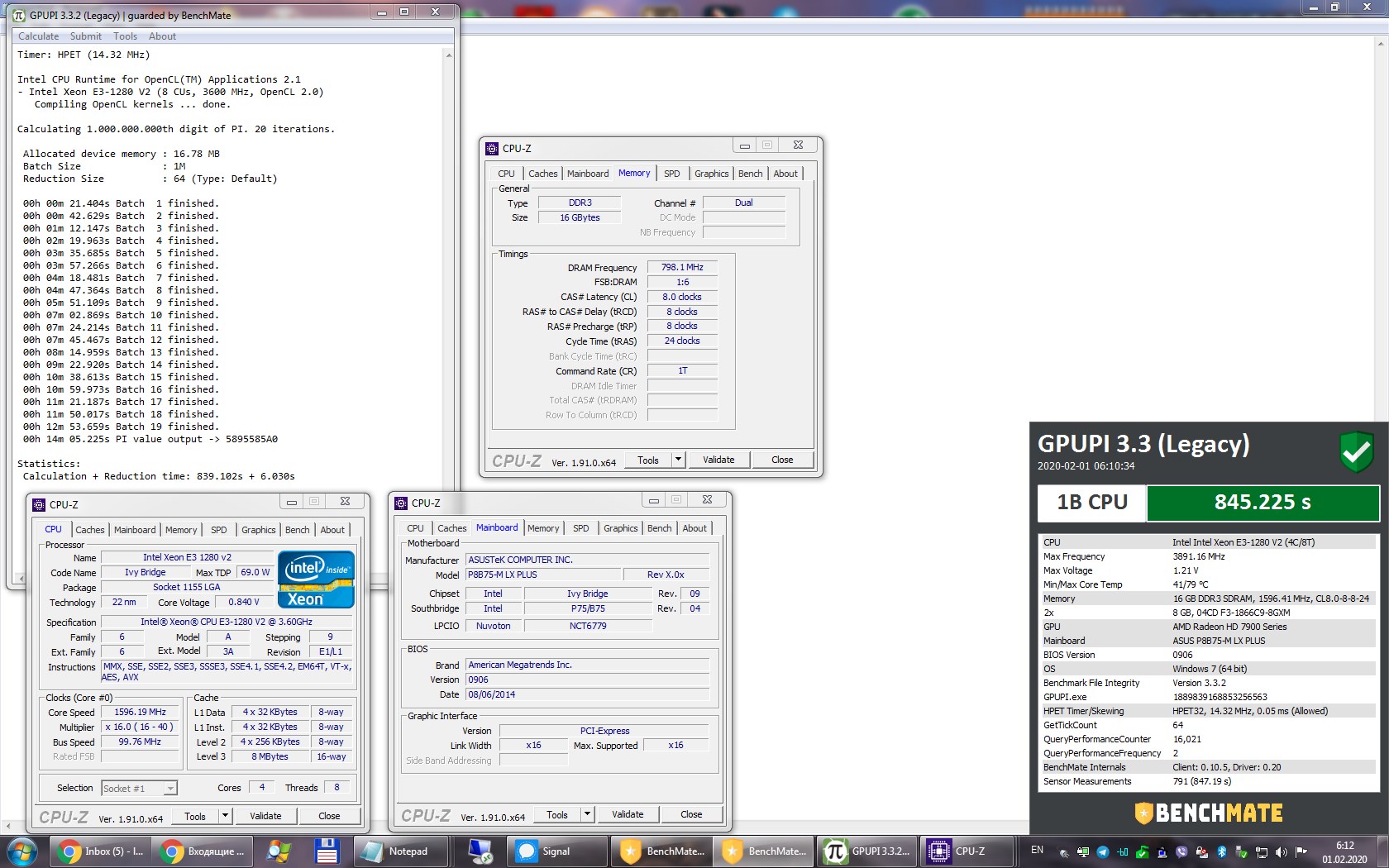Click the network connection tray icon
This screenshot has height=868, width=1389.
tap(1262, 851)
